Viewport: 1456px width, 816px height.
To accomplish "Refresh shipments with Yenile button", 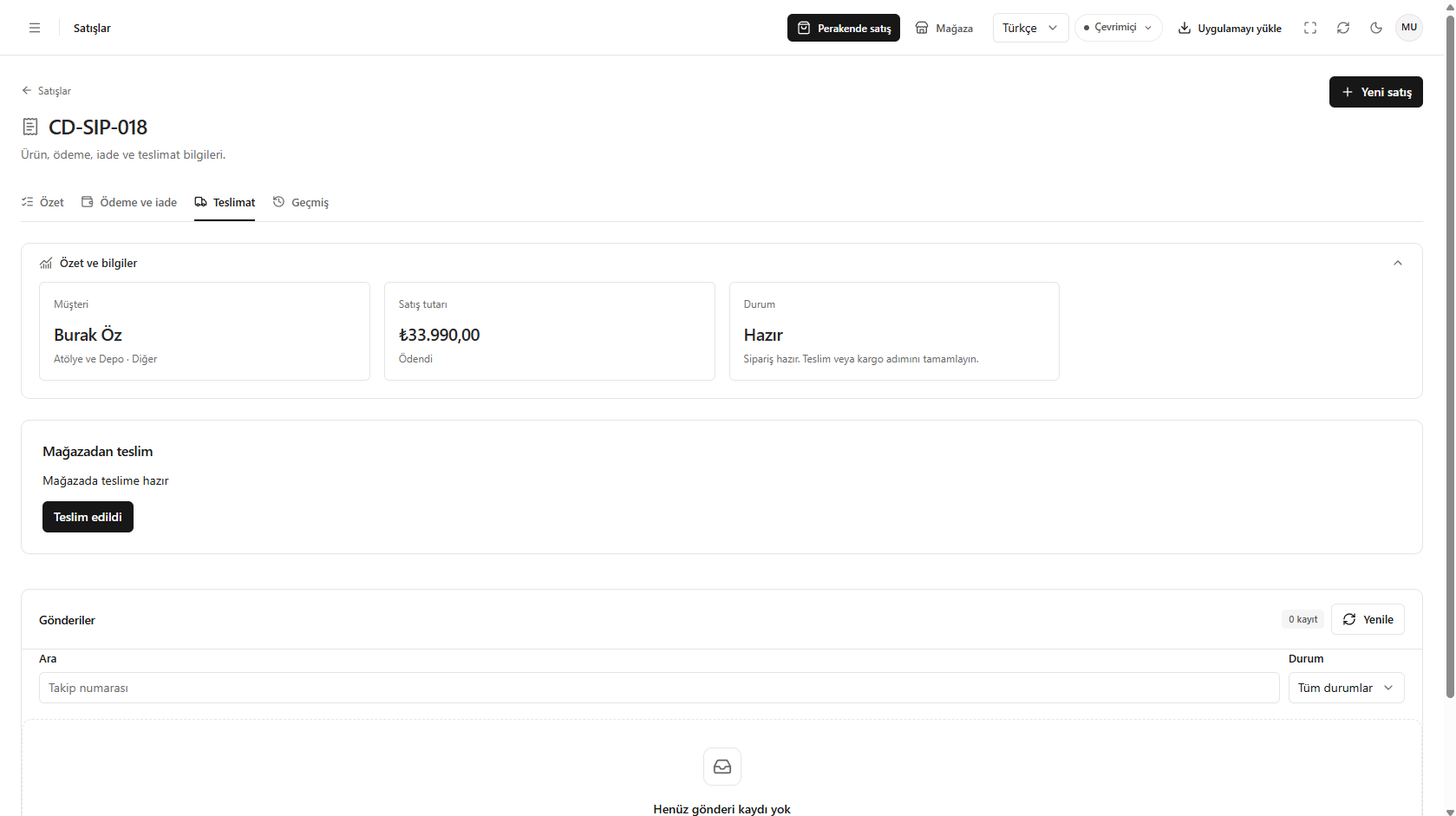I will click(1368, 619).
